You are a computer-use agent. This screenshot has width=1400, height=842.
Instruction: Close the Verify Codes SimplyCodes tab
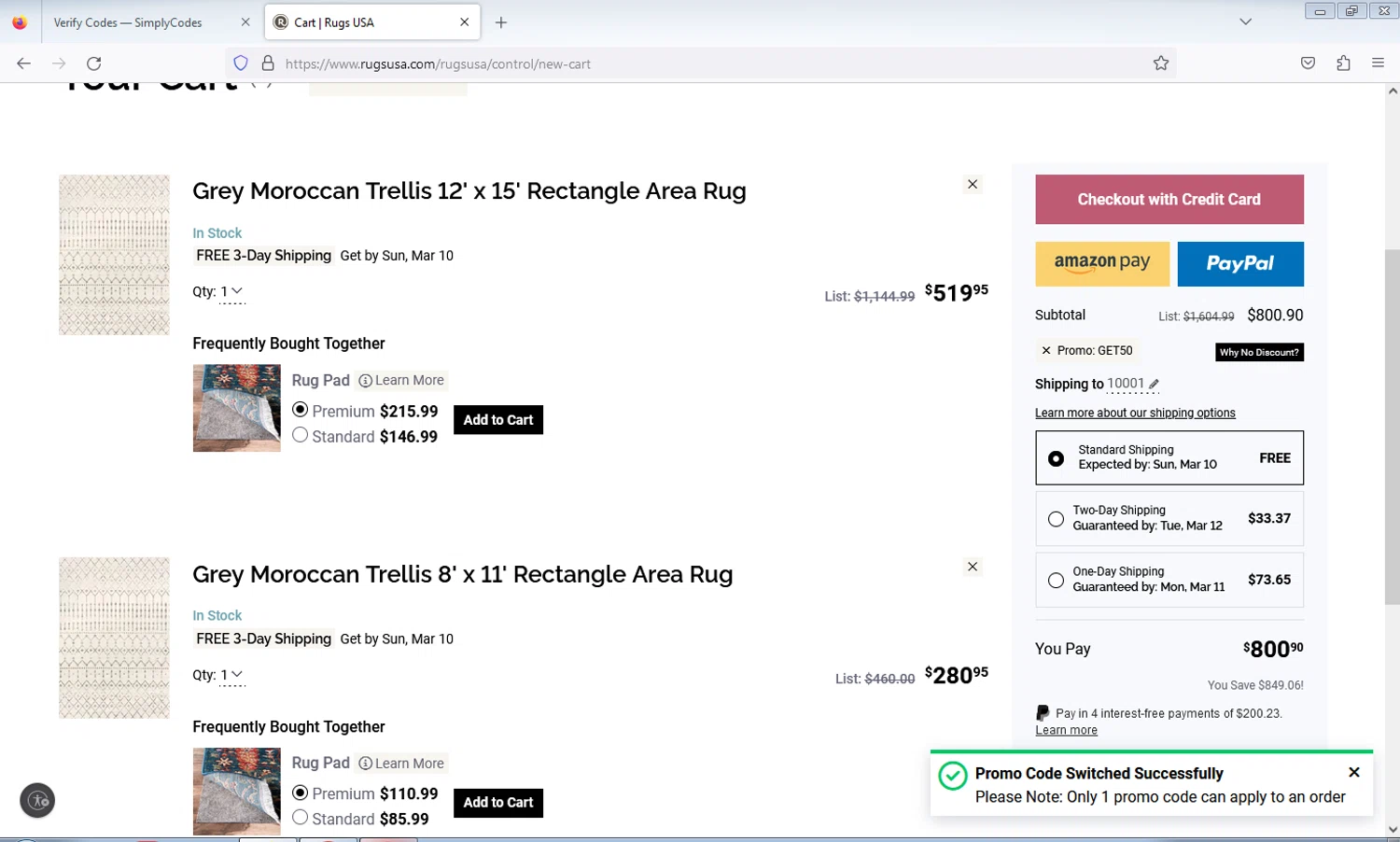tap(245, 22)
